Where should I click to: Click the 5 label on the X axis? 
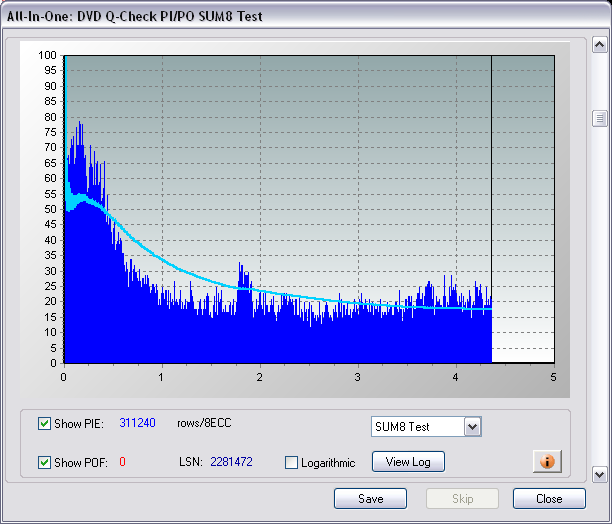(553, 377)
